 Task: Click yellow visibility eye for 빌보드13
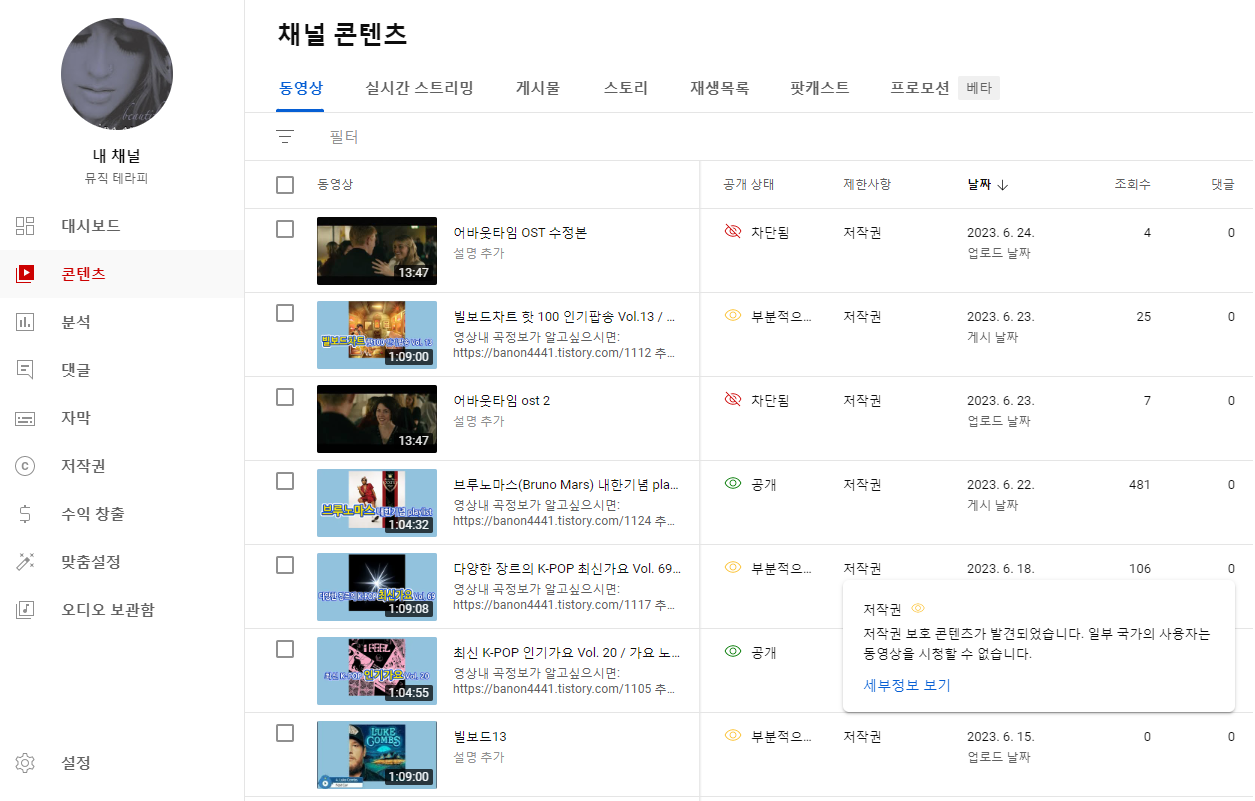click(733, 736)
